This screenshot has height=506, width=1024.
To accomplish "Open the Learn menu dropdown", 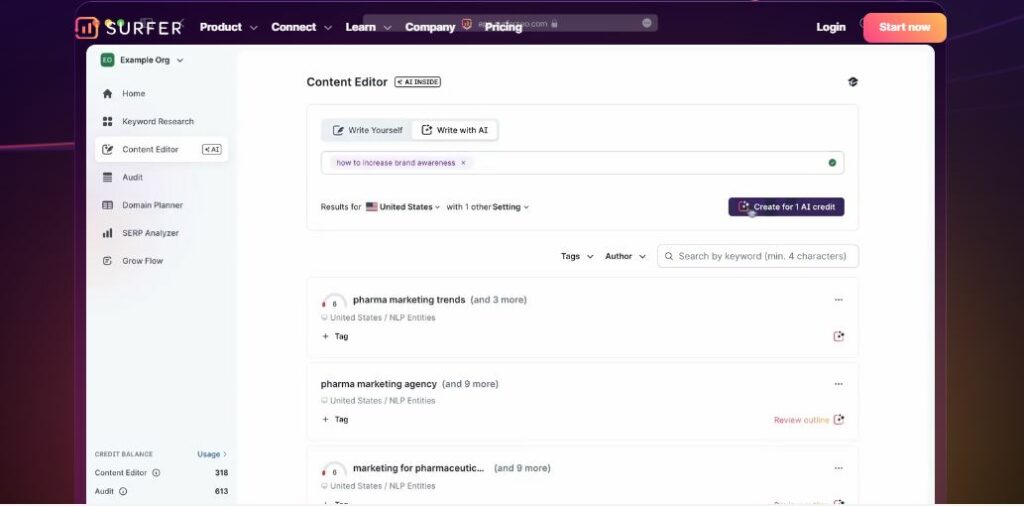I will (x=368, y=27).
